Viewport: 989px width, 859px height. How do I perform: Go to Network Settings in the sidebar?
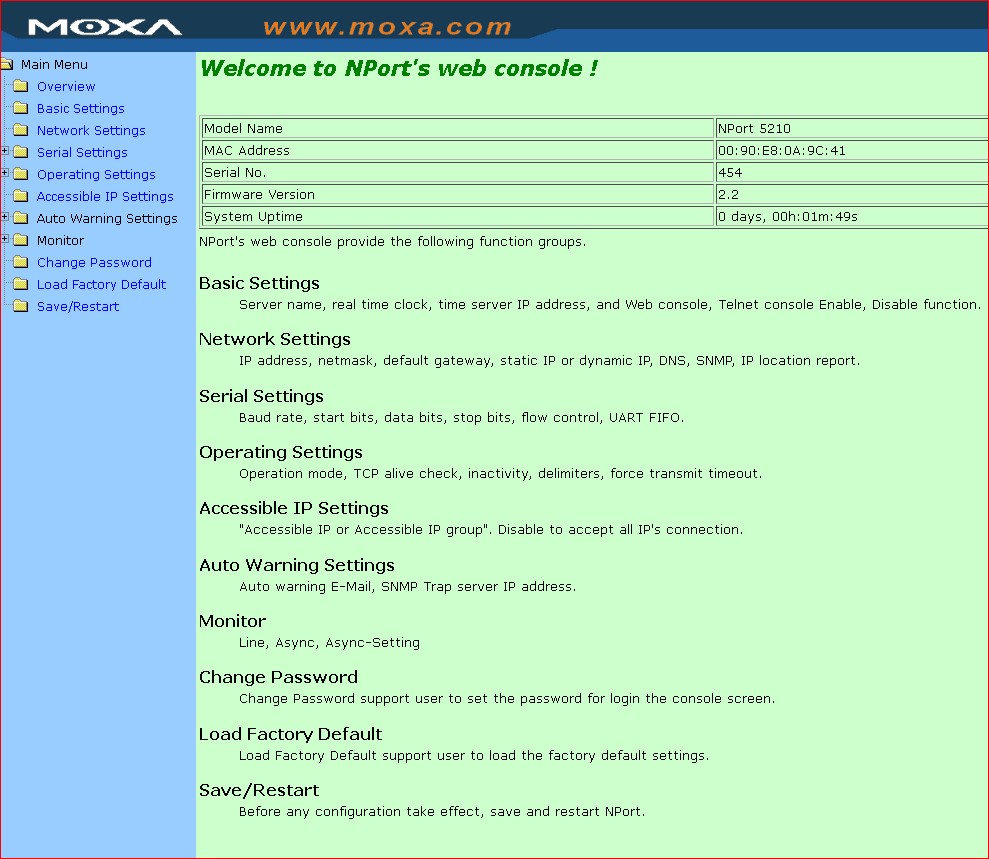91,131
